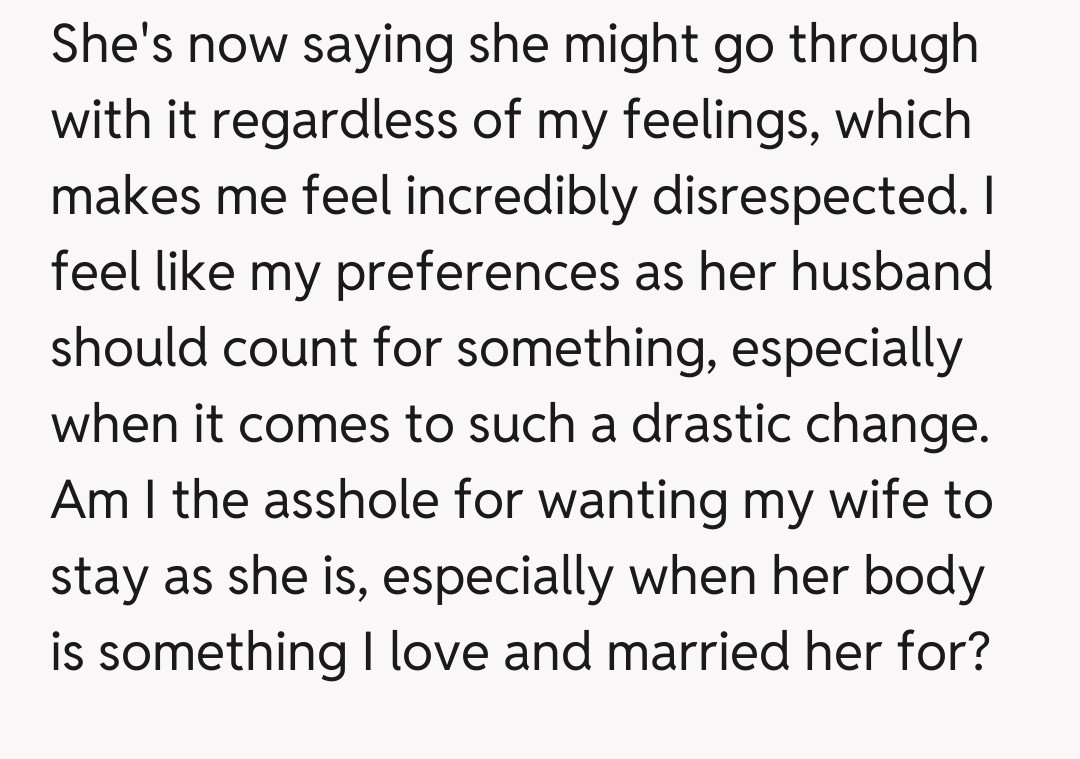Click the word "through" on the first line
This screenshot has height=759, width=1080.
pos(884,46)
